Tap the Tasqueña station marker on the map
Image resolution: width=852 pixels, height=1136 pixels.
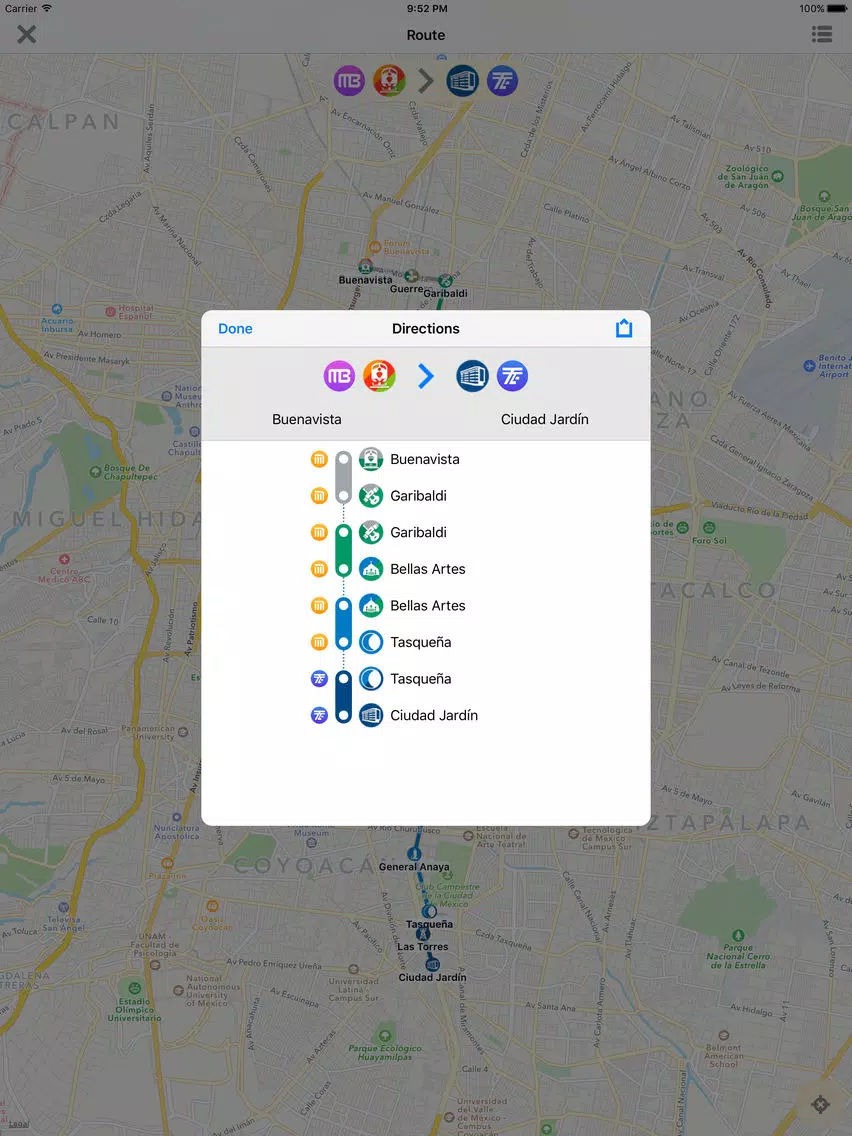pyautogui.click(x=429, y=911)
